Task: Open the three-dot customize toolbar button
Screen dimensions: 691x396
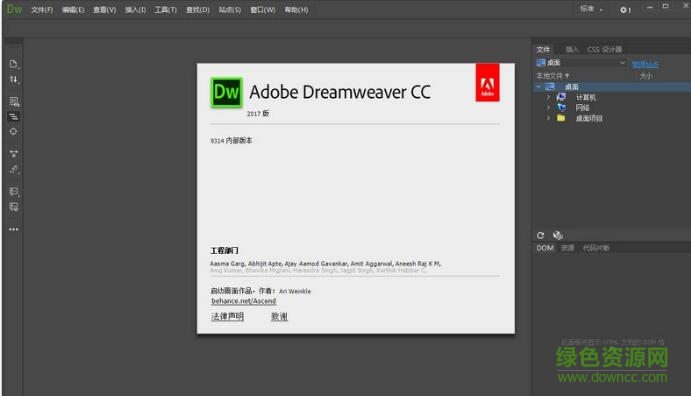Action: (x=14, y=229)
